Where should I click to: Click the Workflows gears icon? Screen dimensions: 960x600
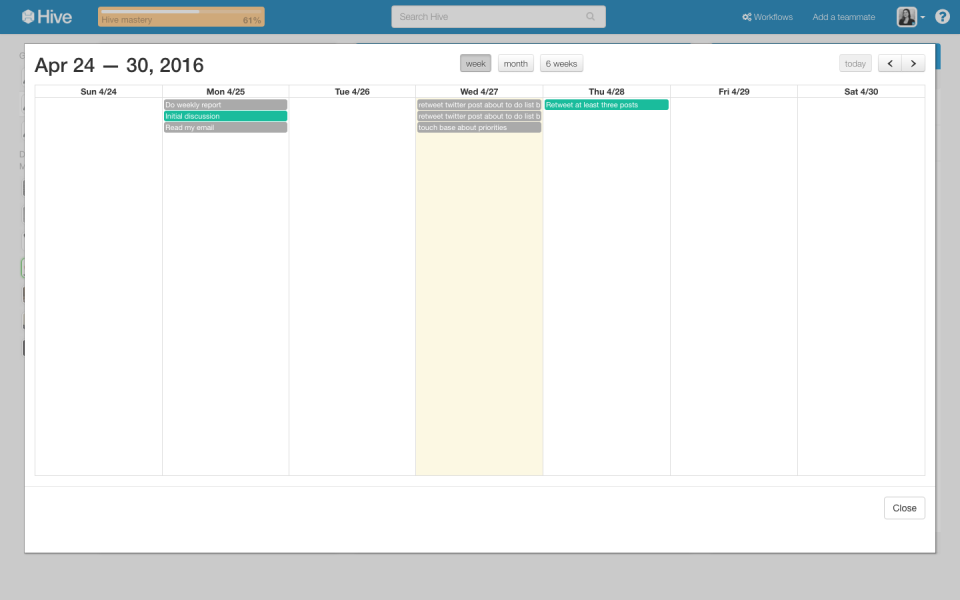pyautogui.click(x=746, y=17)
